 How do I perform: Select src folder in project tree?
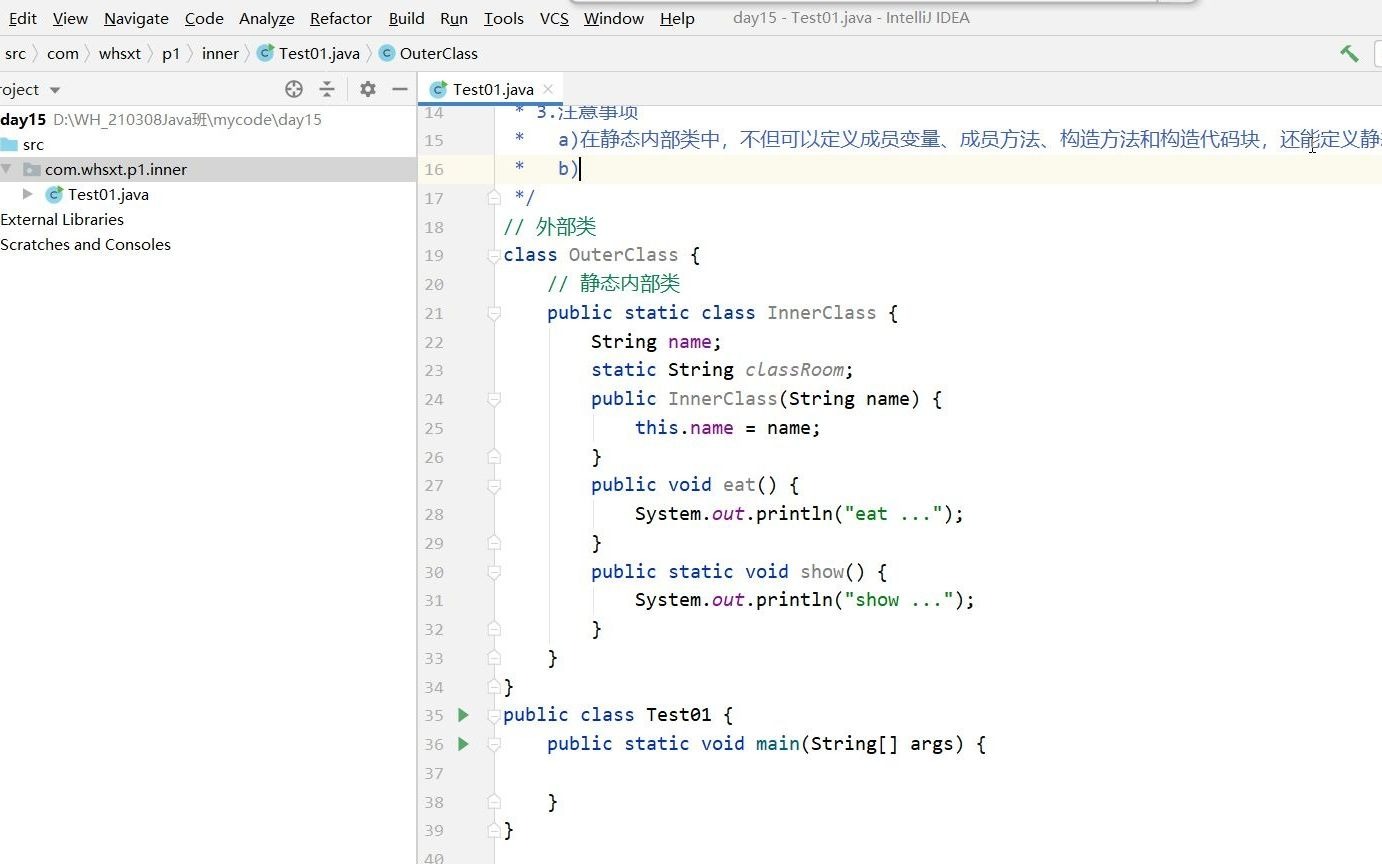tap(208, 144)
